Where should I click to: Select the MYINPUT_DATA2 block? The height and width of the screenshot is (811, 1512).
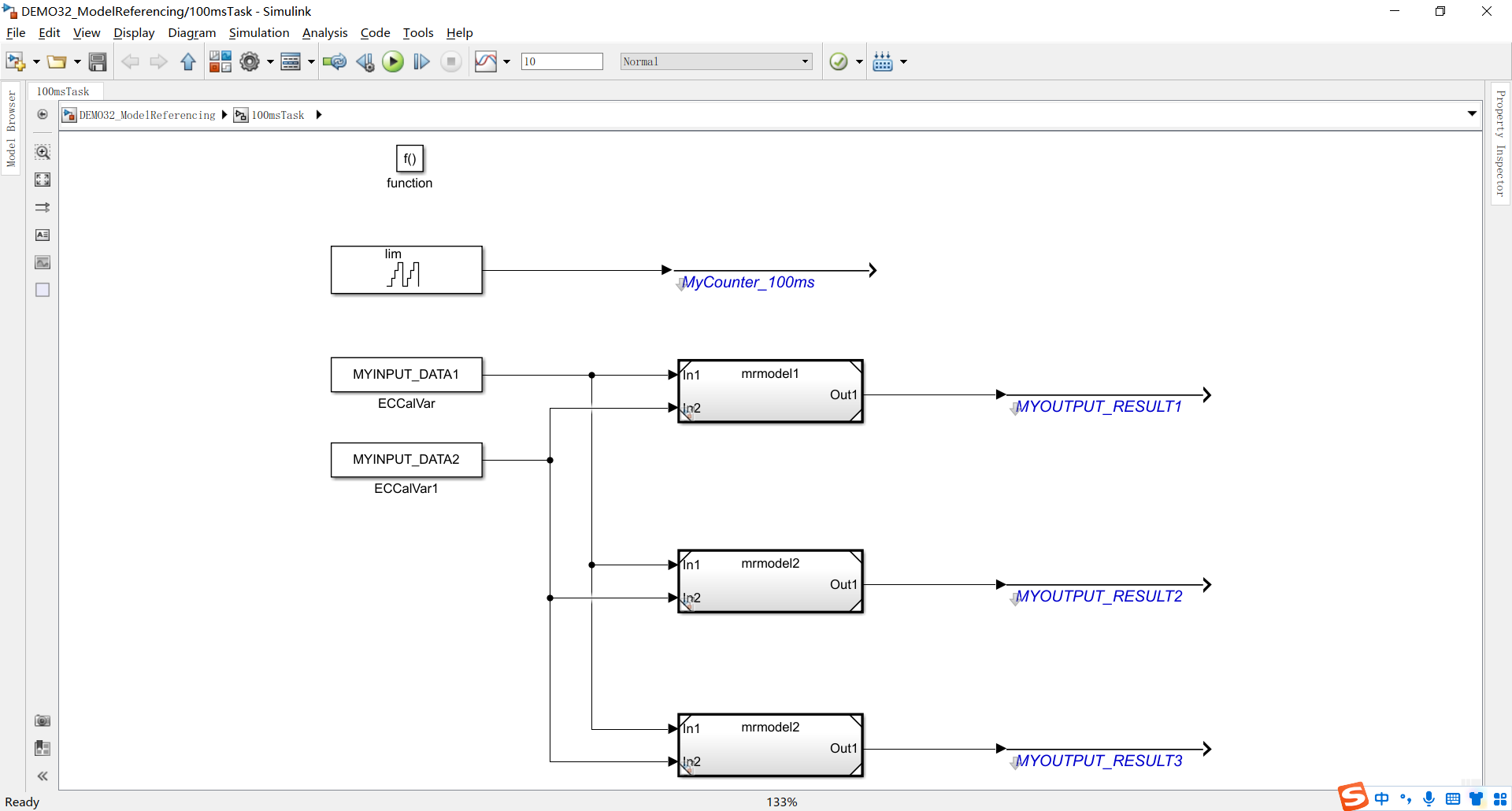406,460
